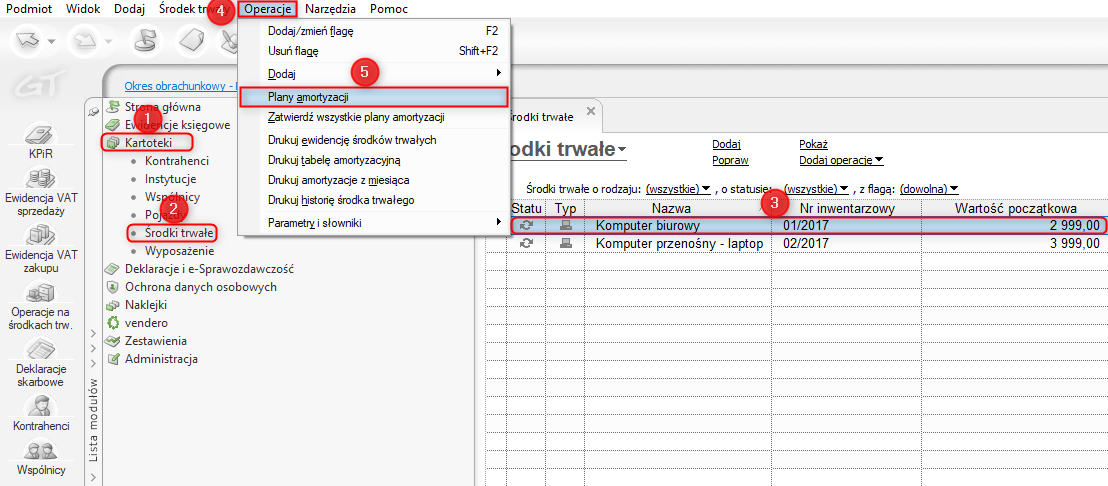Select Plany amortyzacji menu entry
The height and width of the screenshot is (486, 1108).
click(375, 96)
